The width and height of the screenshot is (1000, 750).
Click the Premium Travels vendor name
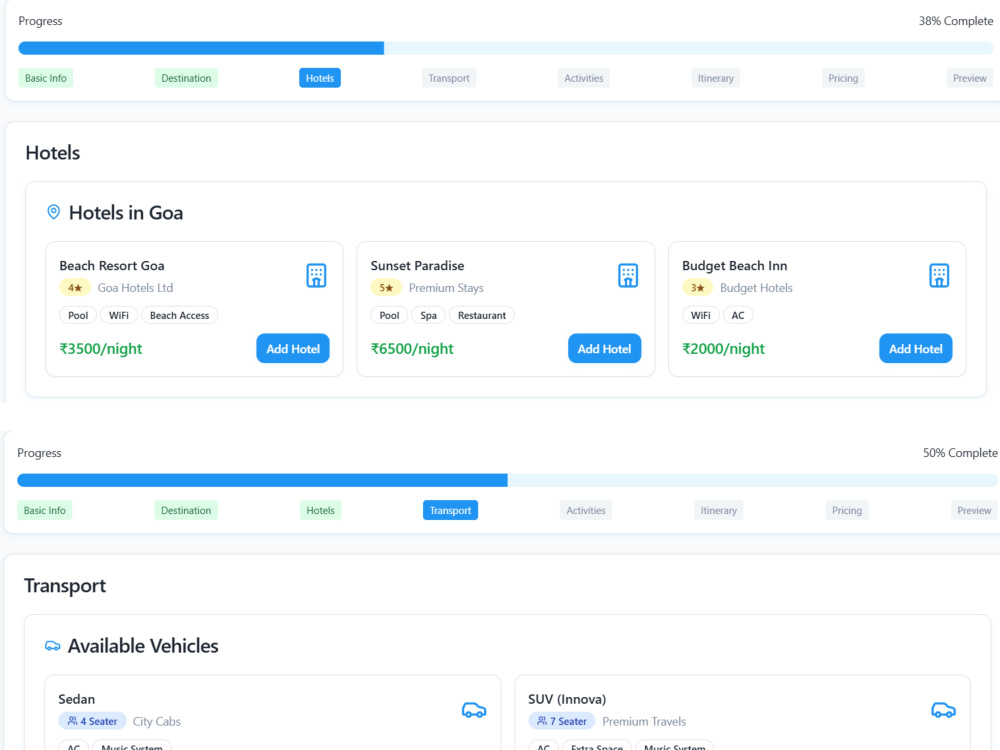[x=644, y=721]
